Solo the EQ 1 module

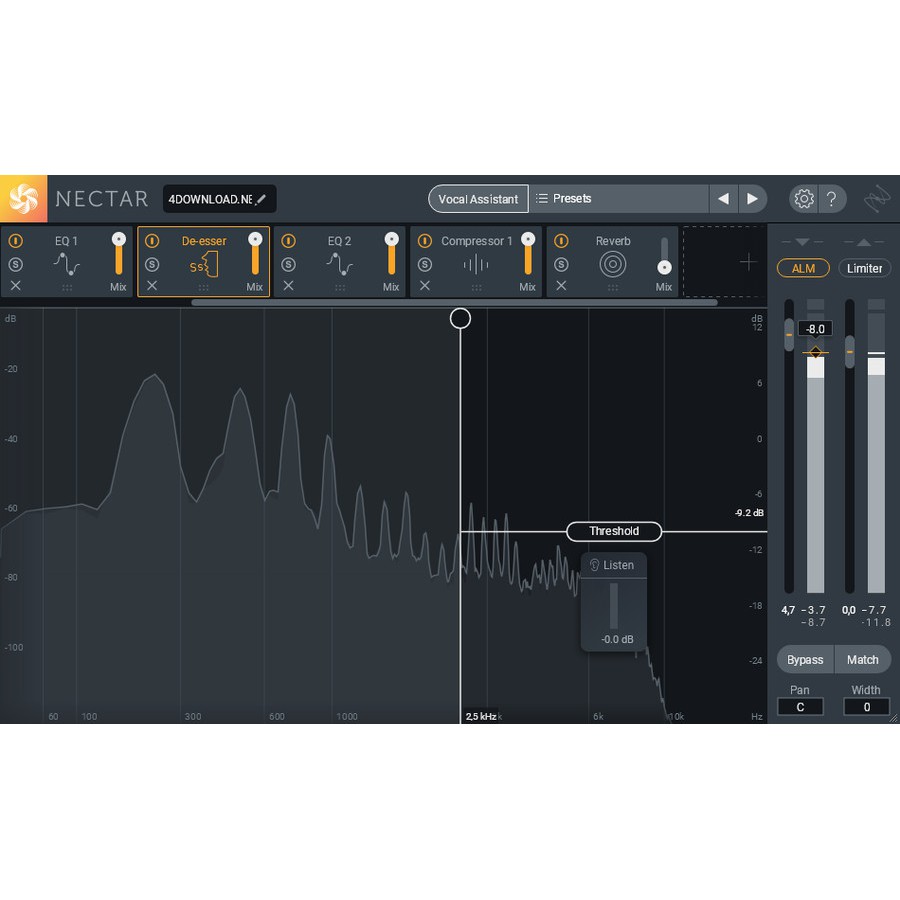[x=16, y=264]
